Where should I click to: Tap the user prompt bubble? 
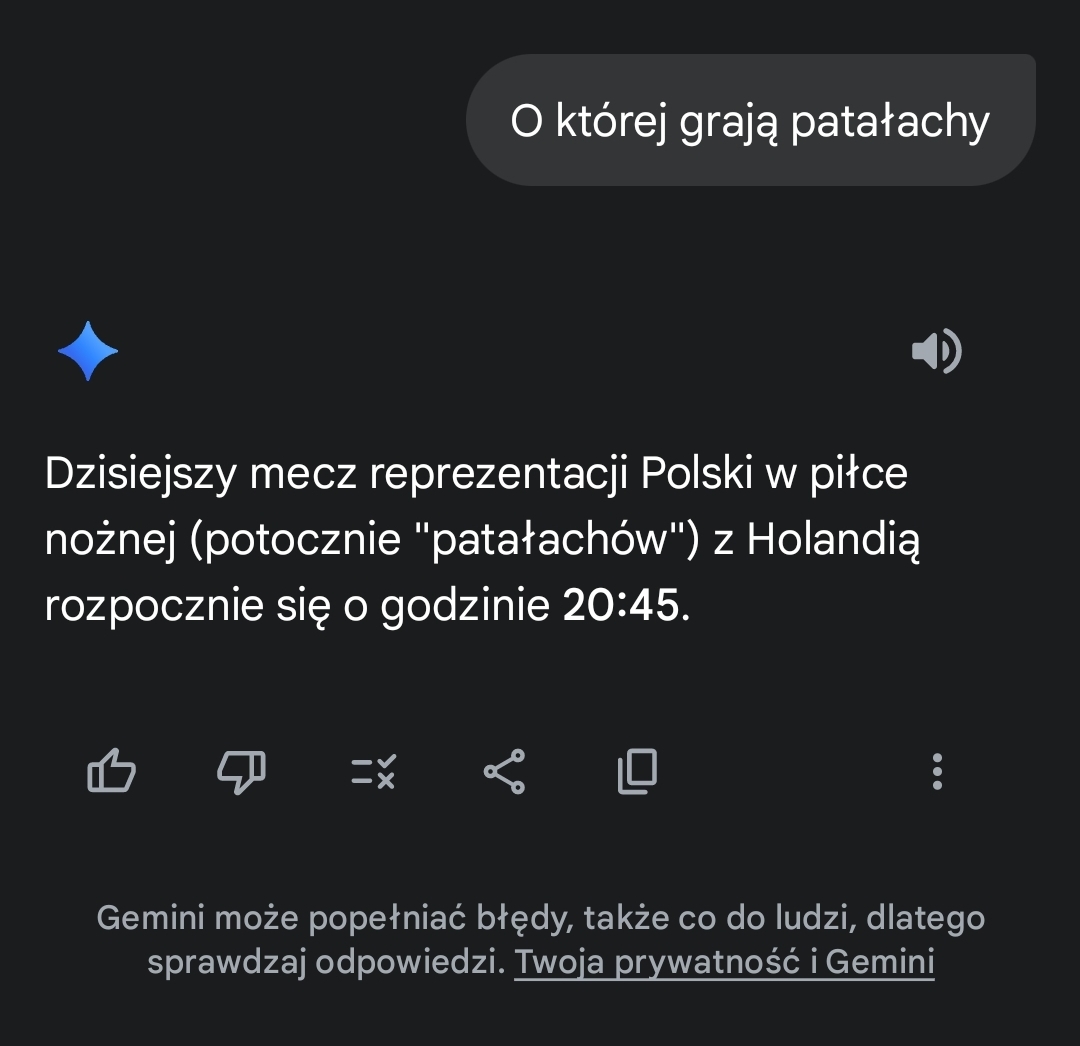point(750,121)
